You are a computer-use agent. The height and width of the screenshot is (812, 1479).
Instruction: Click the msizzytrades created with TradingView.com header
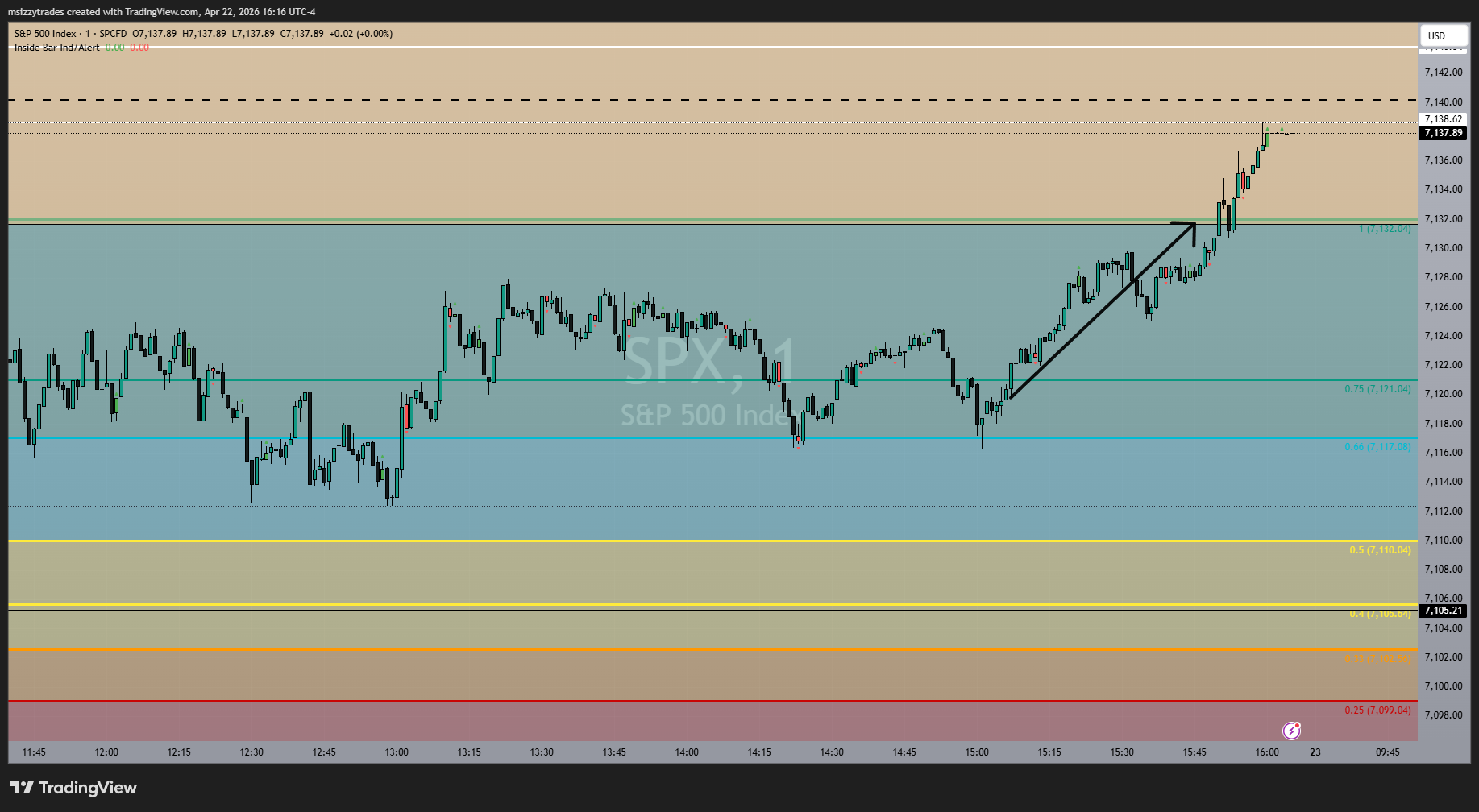162,12
